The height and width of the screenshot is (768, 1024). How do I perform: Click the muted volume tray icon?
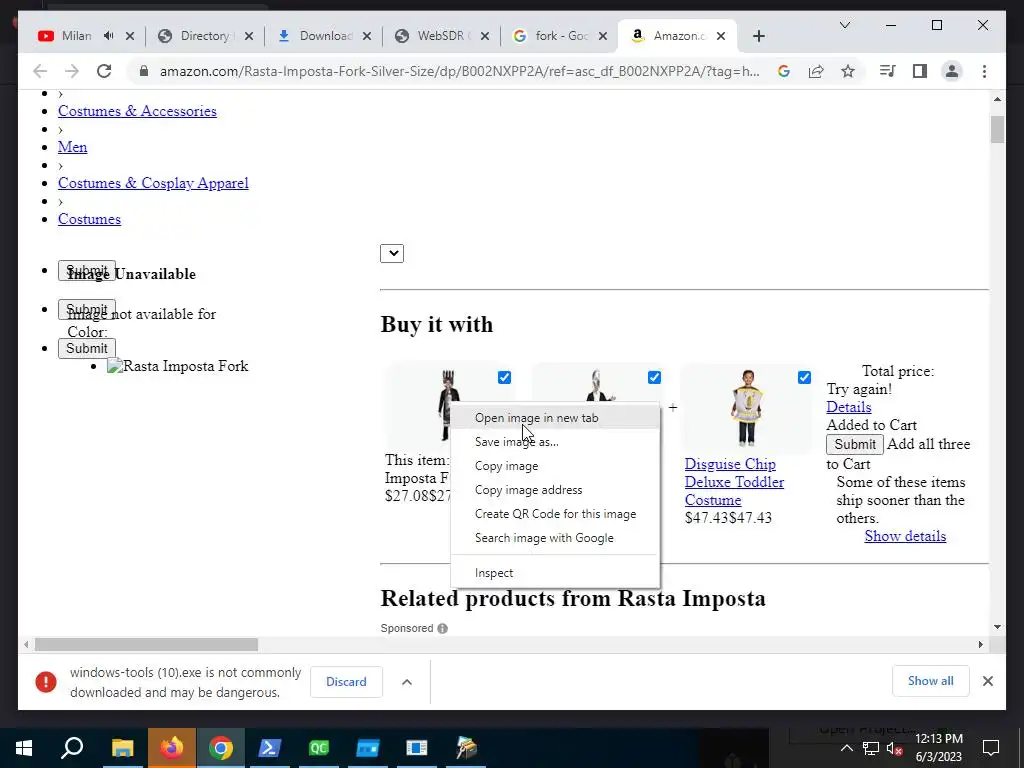[x=895, y=748]
